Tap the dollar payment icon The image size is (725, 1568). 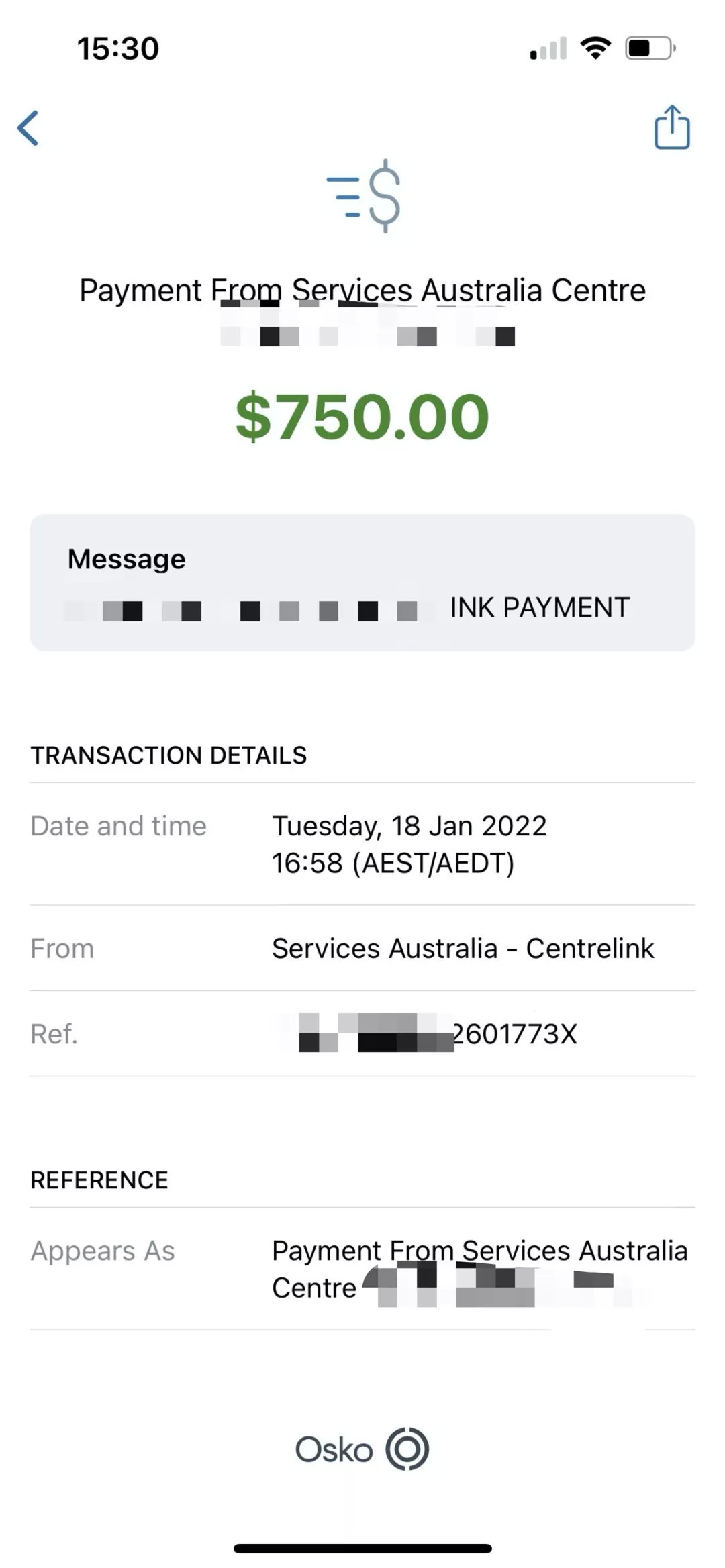364,196
